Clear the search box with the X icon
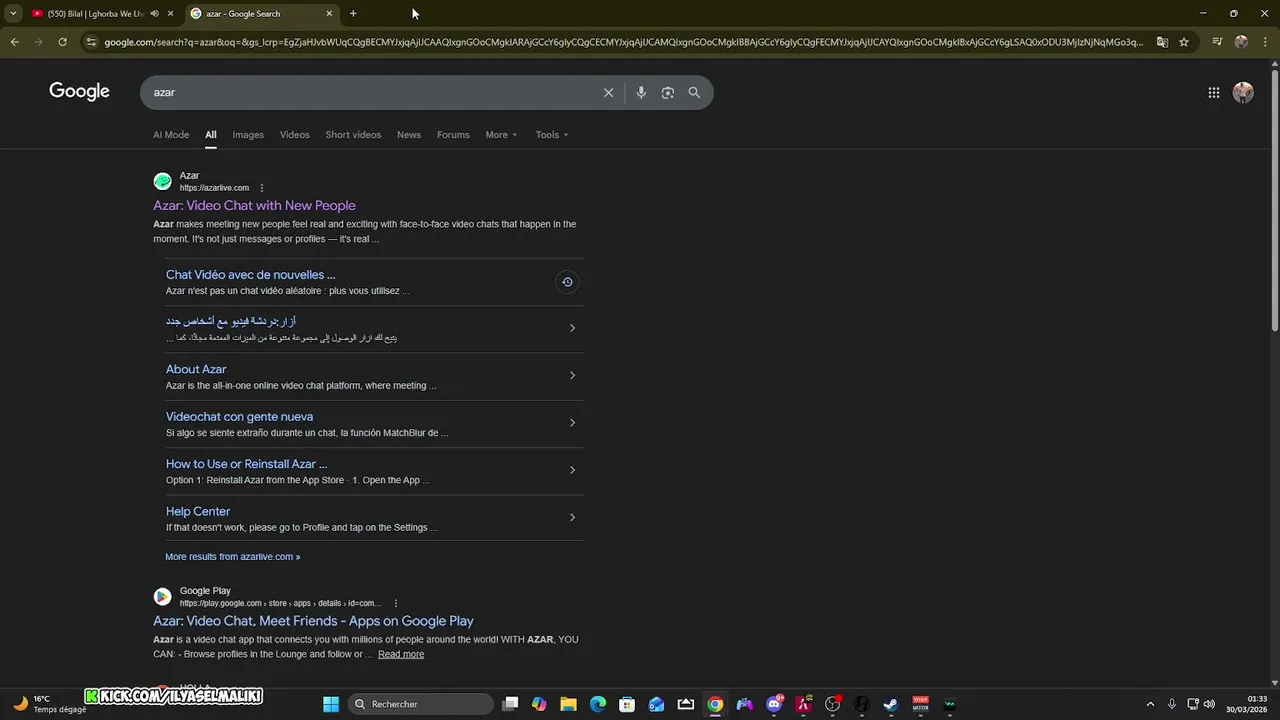Screen dimensions: 1280x720 point(608,92)
